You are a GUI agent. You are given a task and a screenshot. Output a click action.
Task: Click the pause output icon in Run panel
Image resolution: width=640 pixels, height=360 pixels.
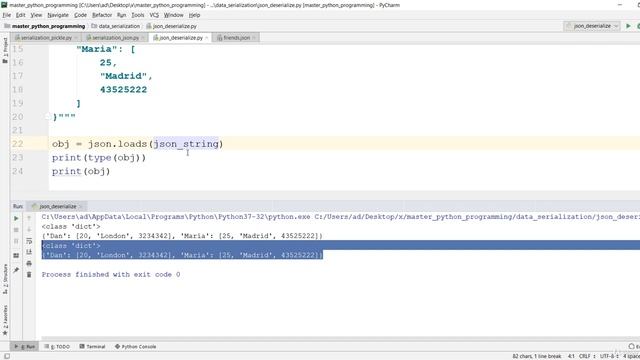point(16,241)
